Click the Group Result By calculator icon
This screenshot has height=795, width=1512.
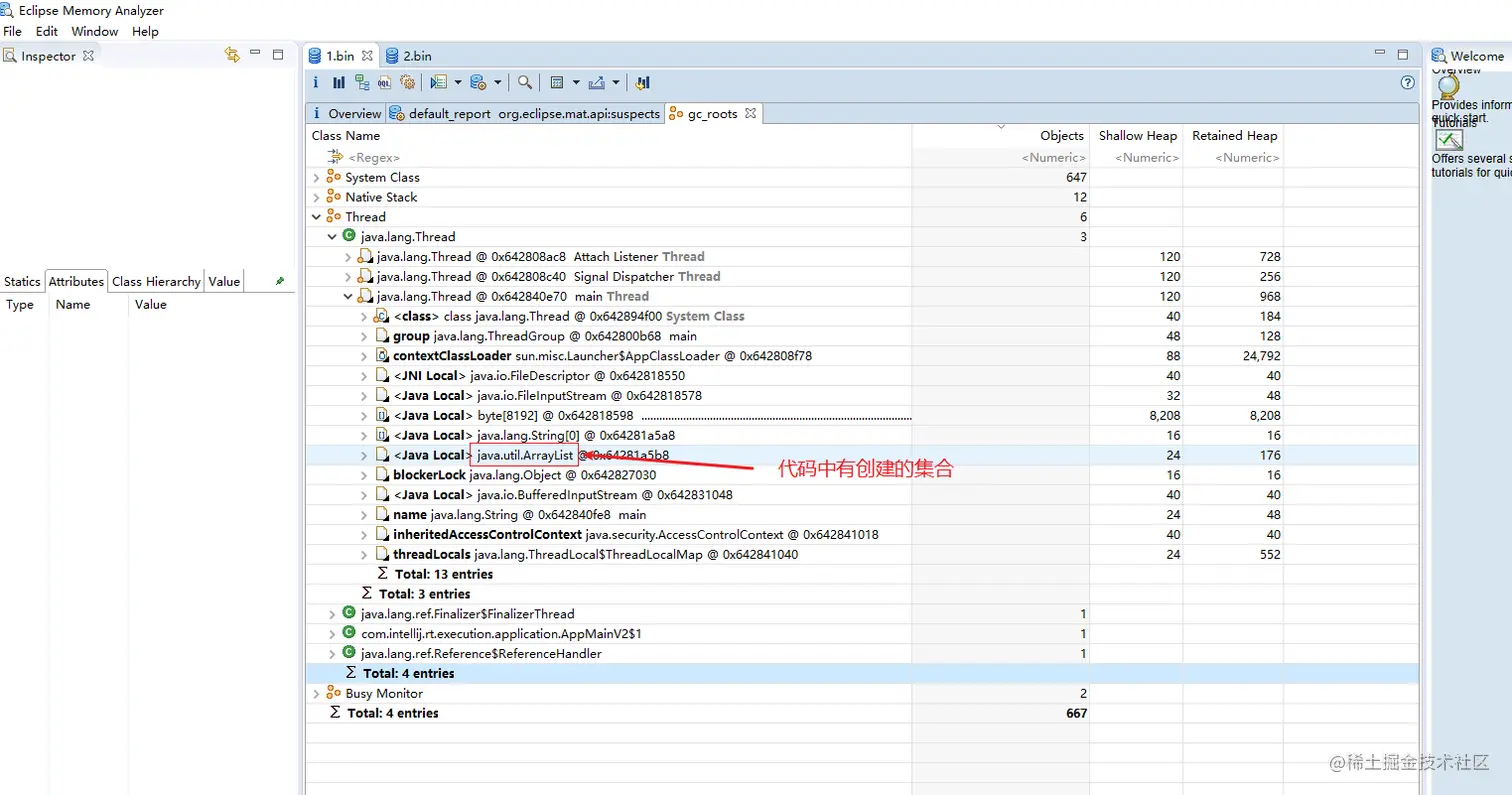(558, 83)
